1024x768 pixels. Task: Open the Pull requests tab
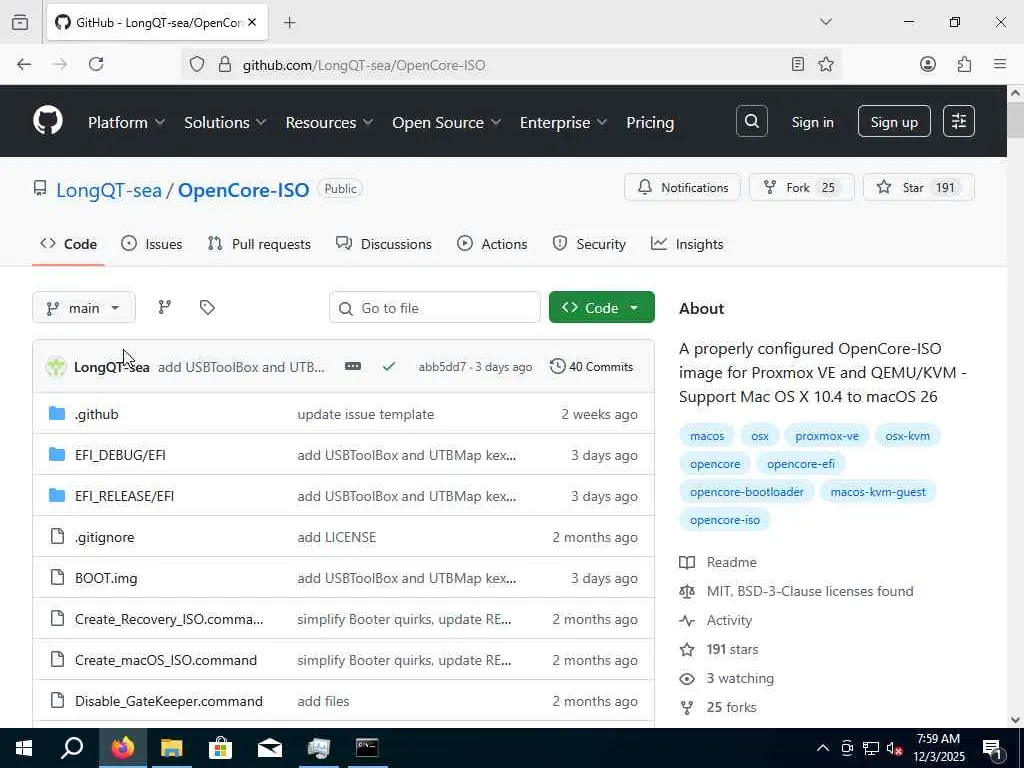259,244
